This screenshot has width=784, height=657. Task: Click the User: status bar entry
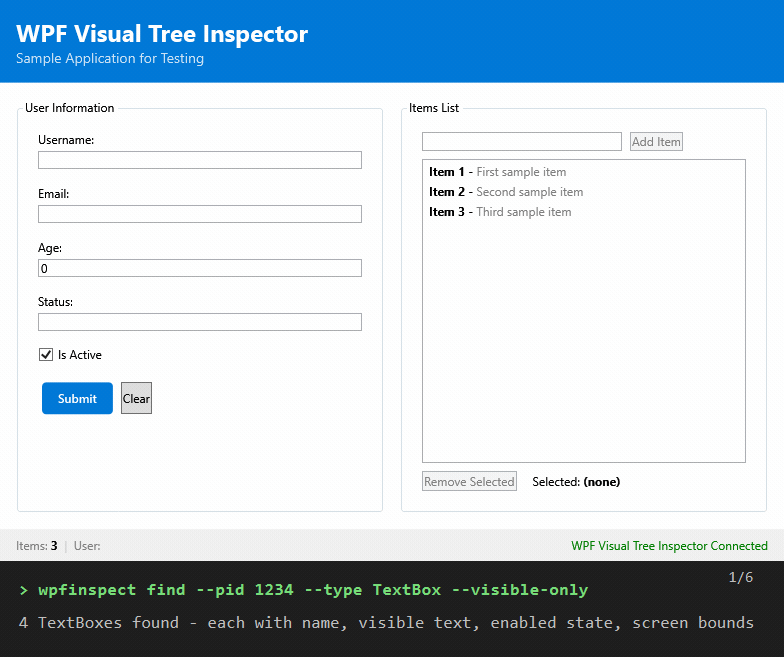[87, 546]
